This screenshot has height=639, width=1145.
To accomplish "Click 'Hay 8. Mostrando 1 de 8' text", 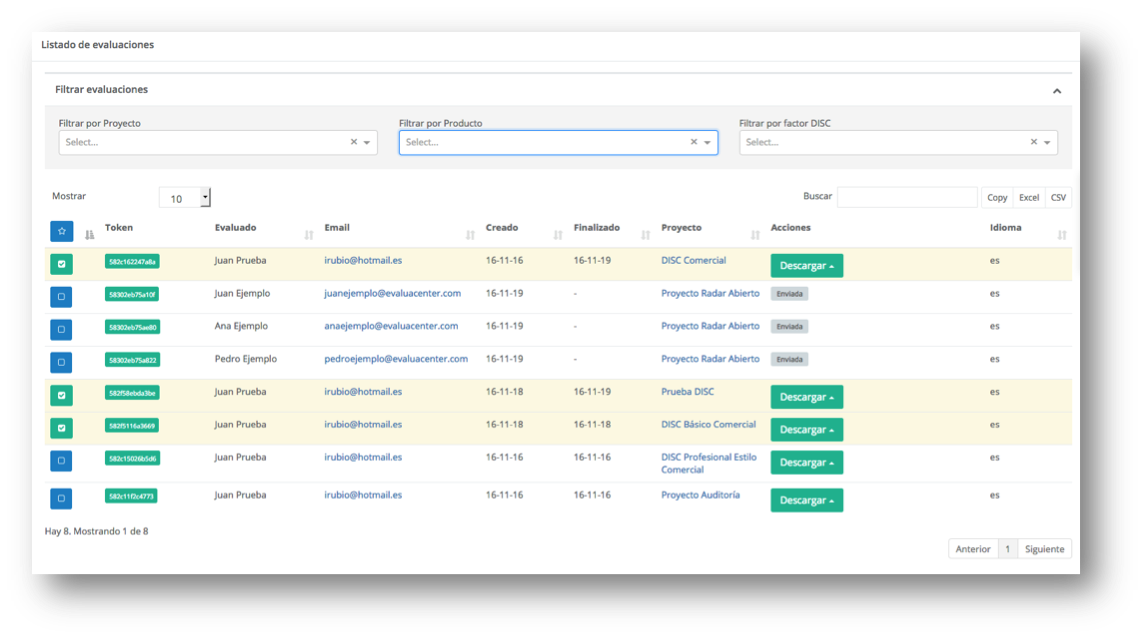I will pyautogui.click(x=96, y=532).
